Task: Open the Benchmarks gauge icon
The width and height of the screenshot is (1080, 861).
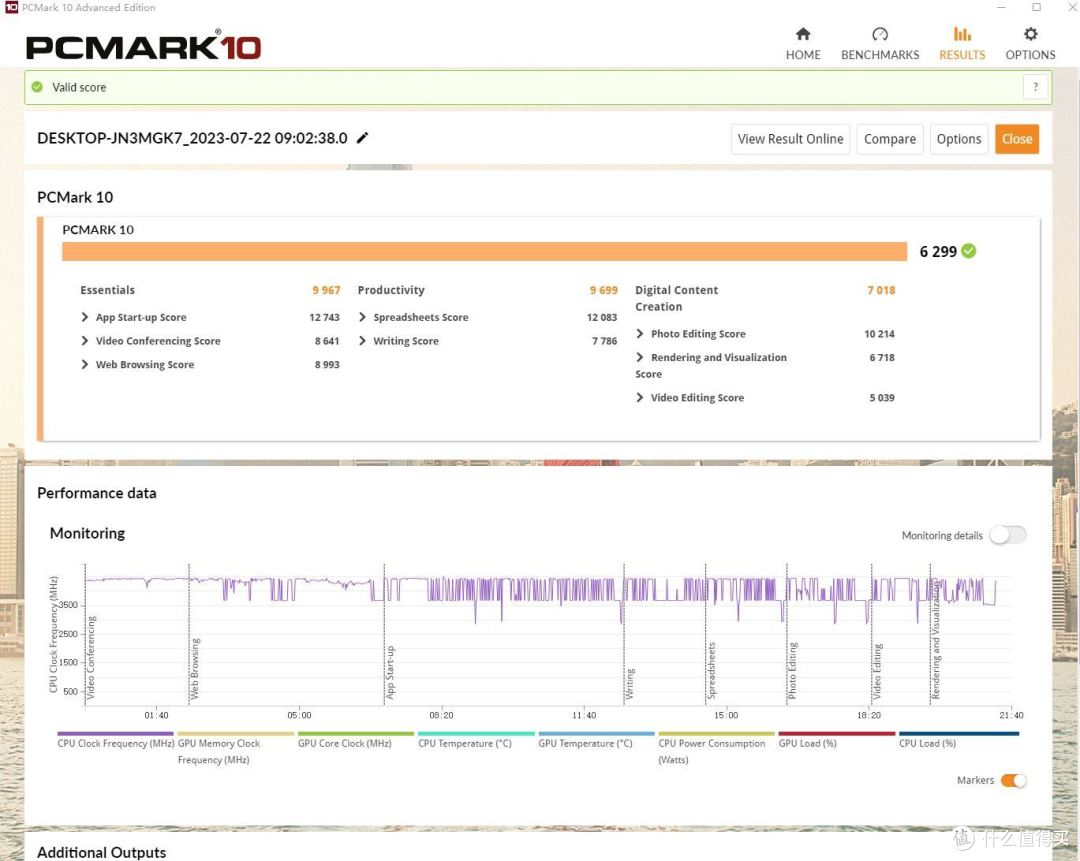Action: pyautogui.click(x=880, y=34)
